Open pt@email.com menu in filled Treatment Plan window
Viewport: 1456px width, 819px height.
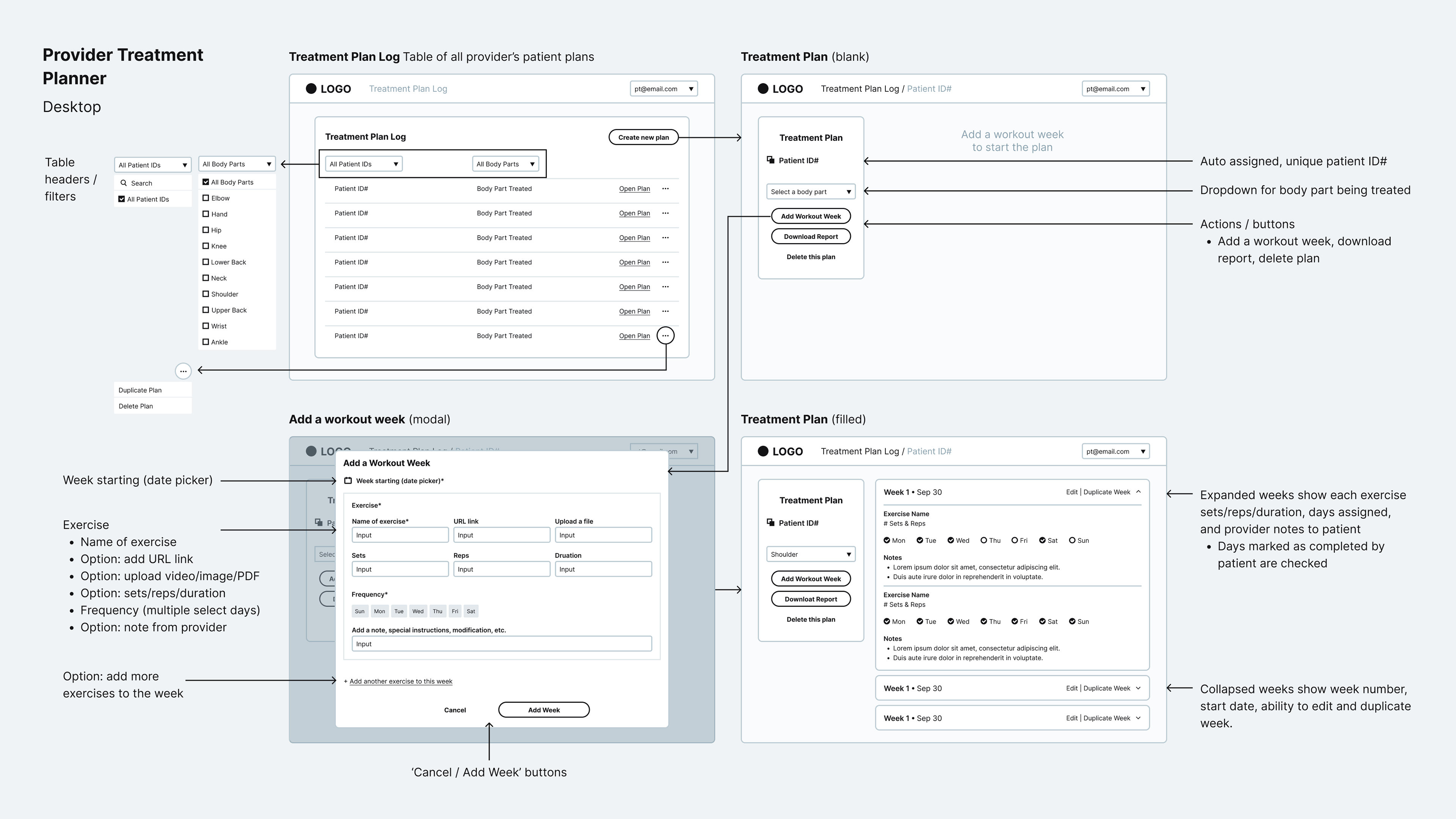point(1116,451)
